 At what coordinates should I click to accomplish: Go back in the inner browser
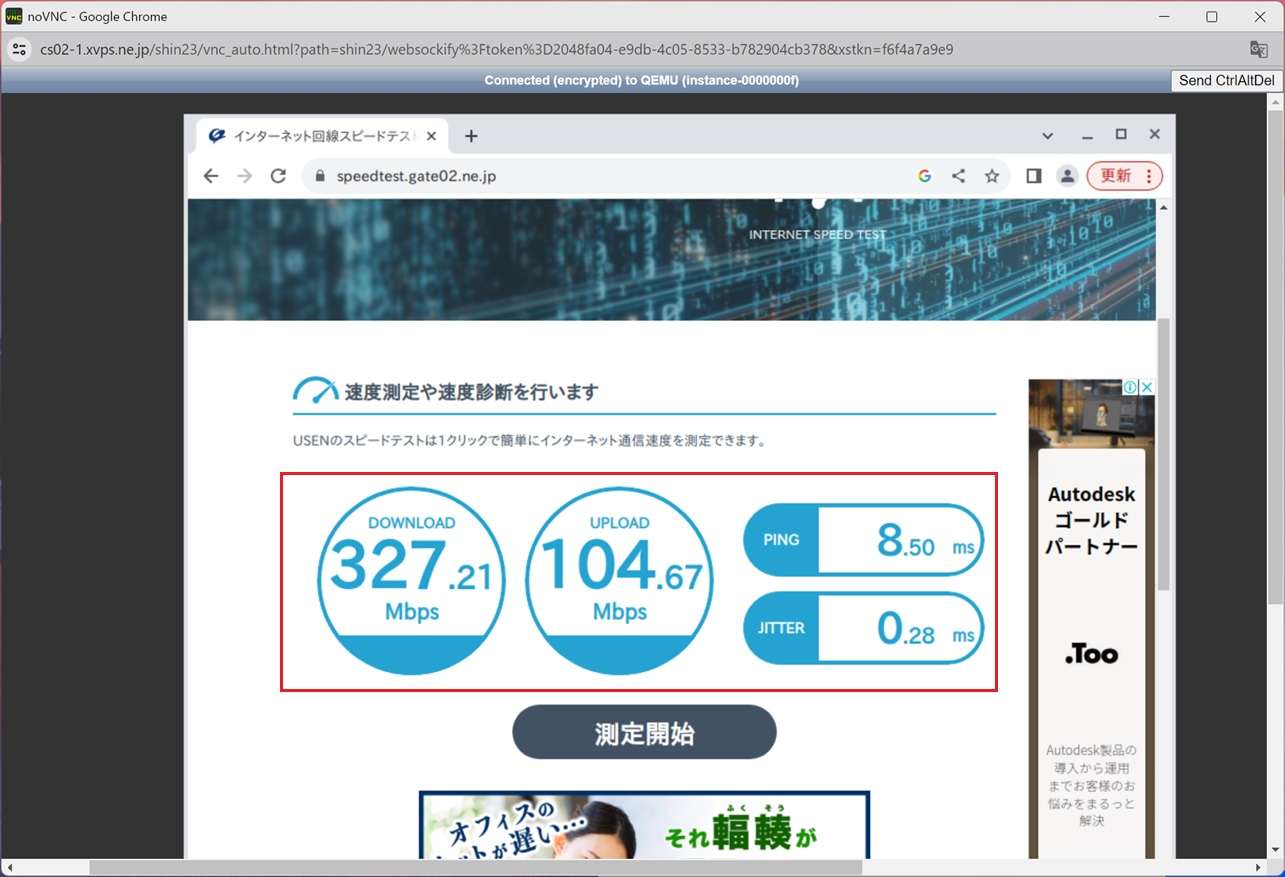(x=210, y=176)
